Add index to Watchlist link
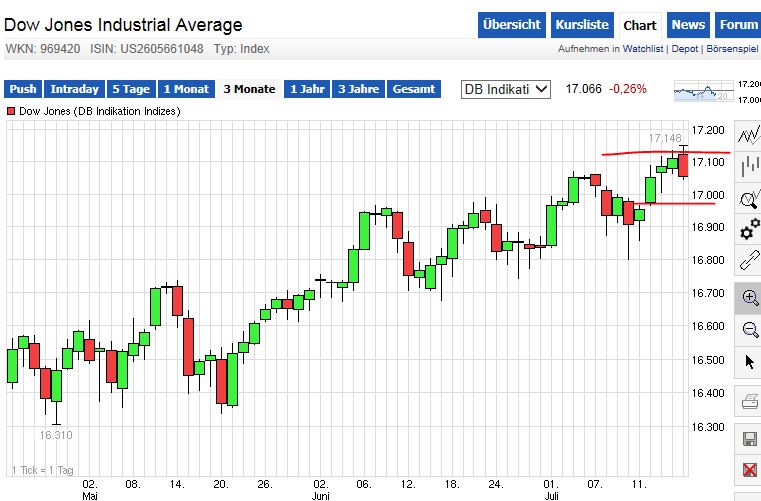 pyautogui.click(x=643, y=49)
